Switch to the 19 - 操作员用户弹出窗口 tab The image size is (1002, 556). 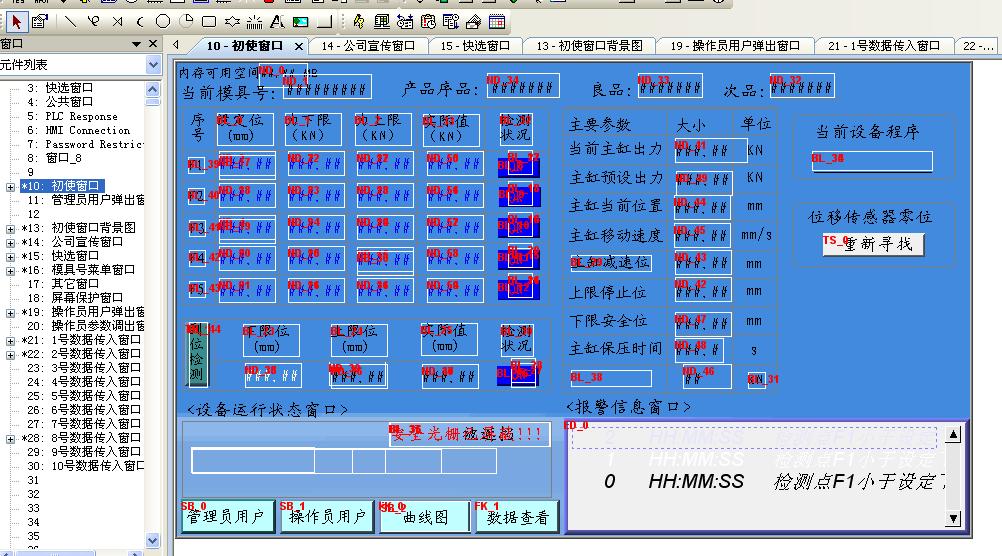click(x=735, y=46)
